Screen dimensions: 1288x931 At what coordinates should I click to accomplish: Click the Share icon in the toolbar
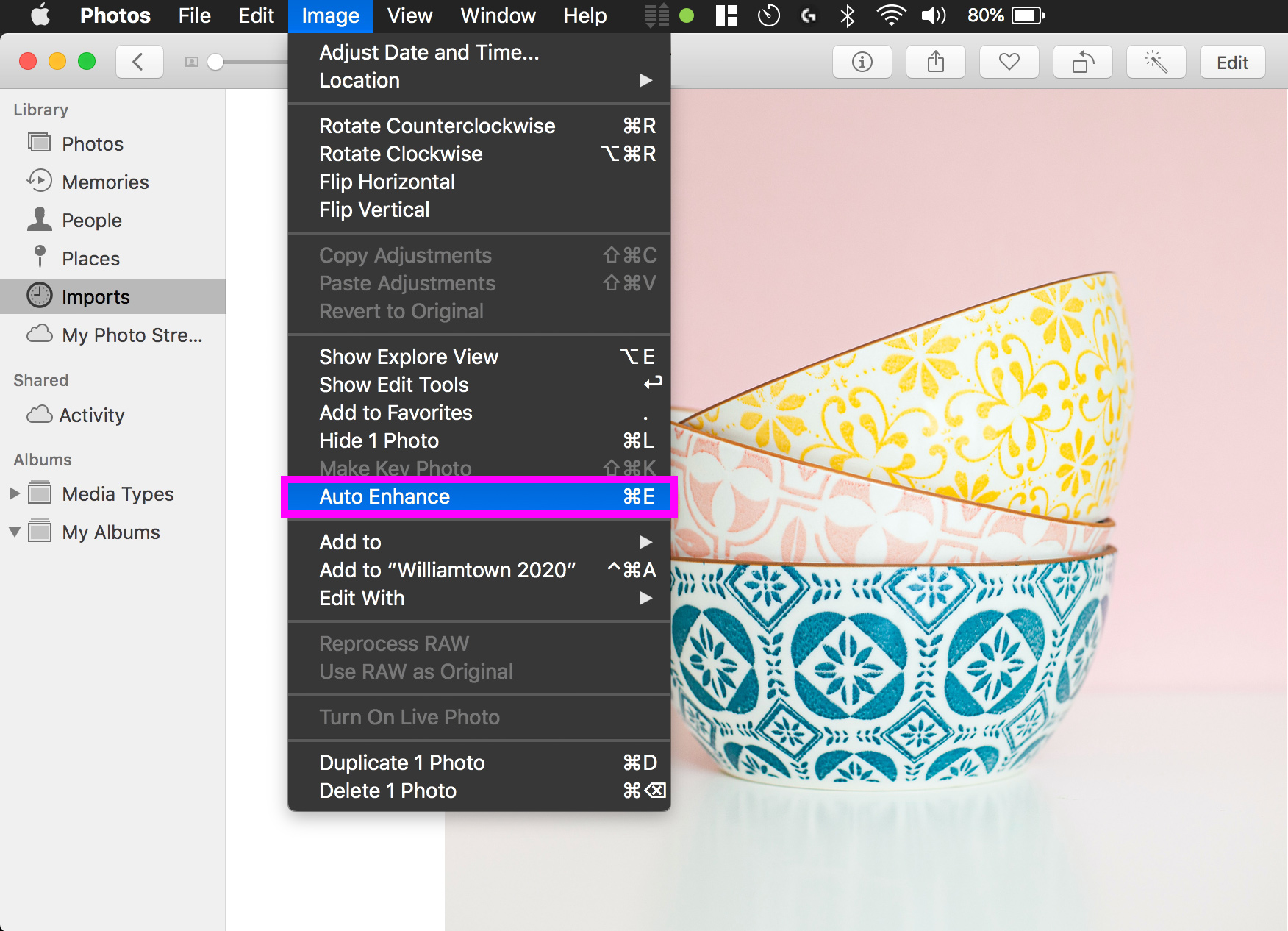[935, 62]
